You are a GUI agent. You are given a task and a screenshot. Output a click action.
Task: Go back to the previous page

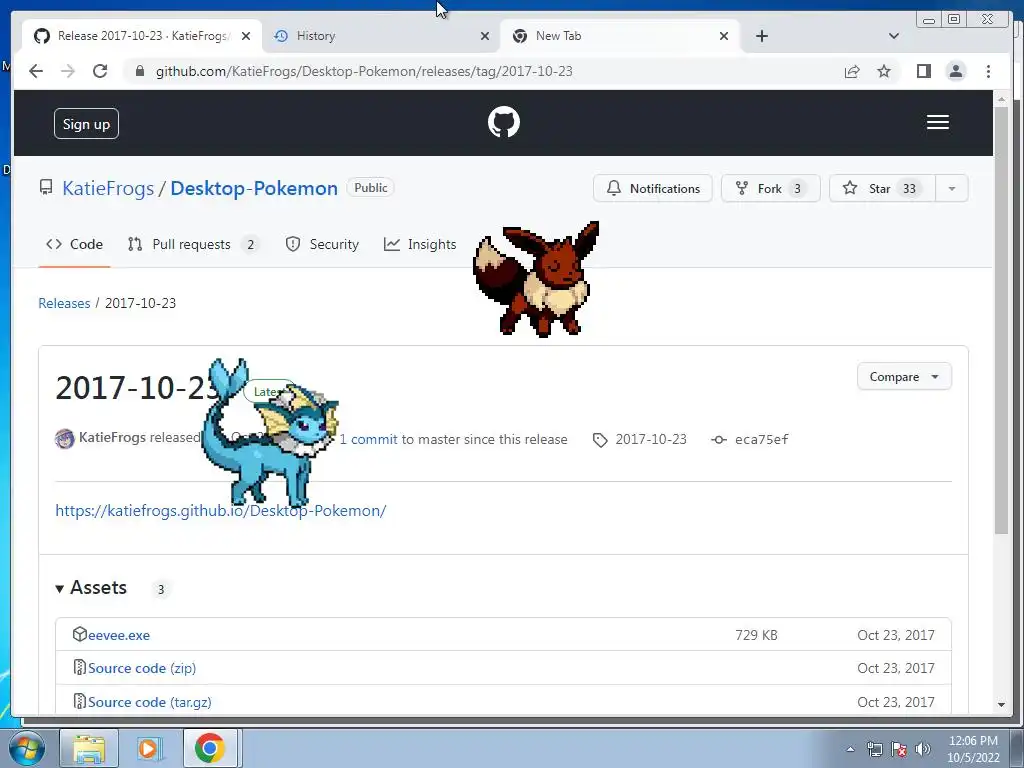pos(36,71)
